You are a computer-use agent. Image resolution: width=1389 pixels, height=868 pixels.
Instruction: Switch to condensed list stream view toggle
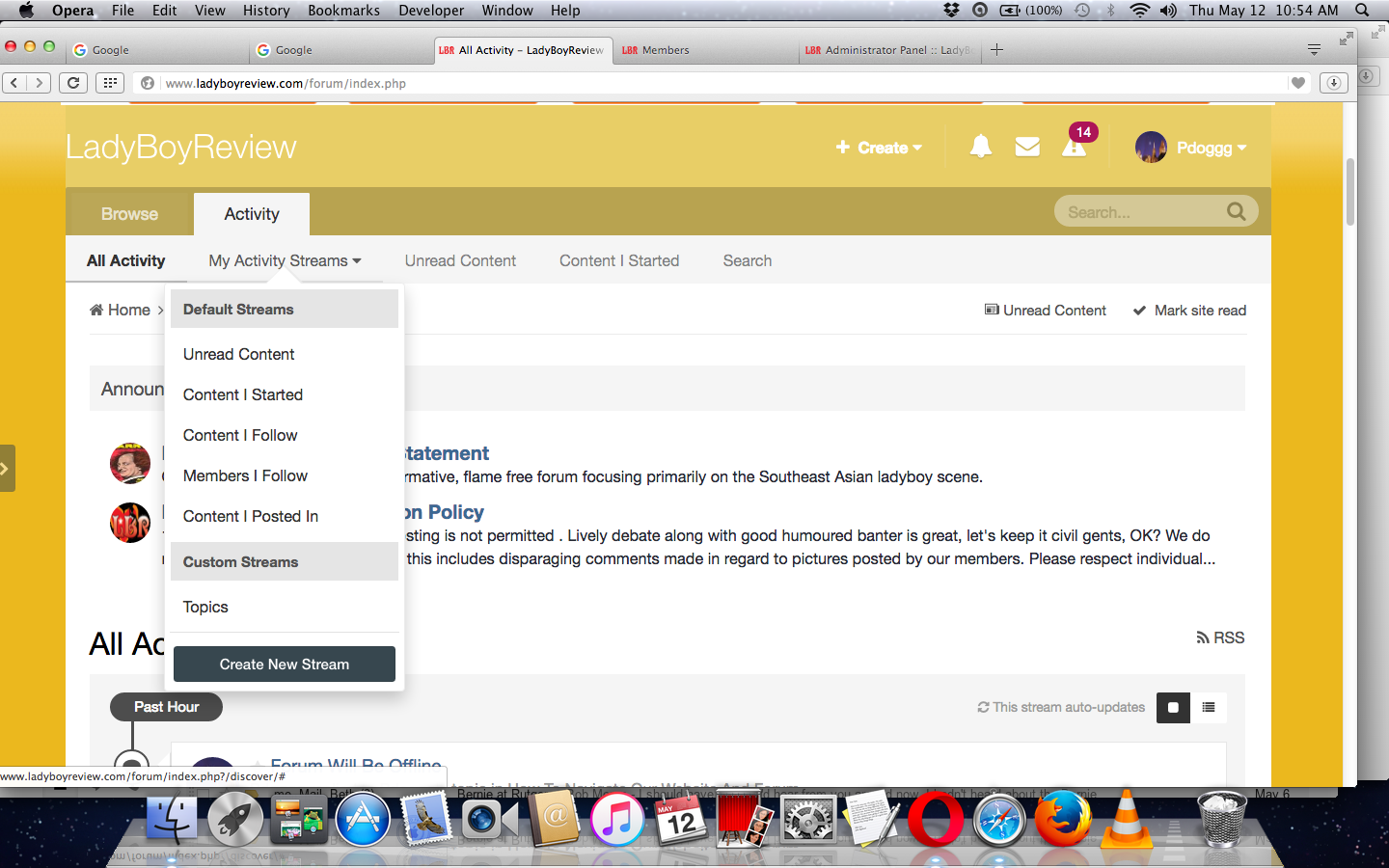(x=1209, y=707)
